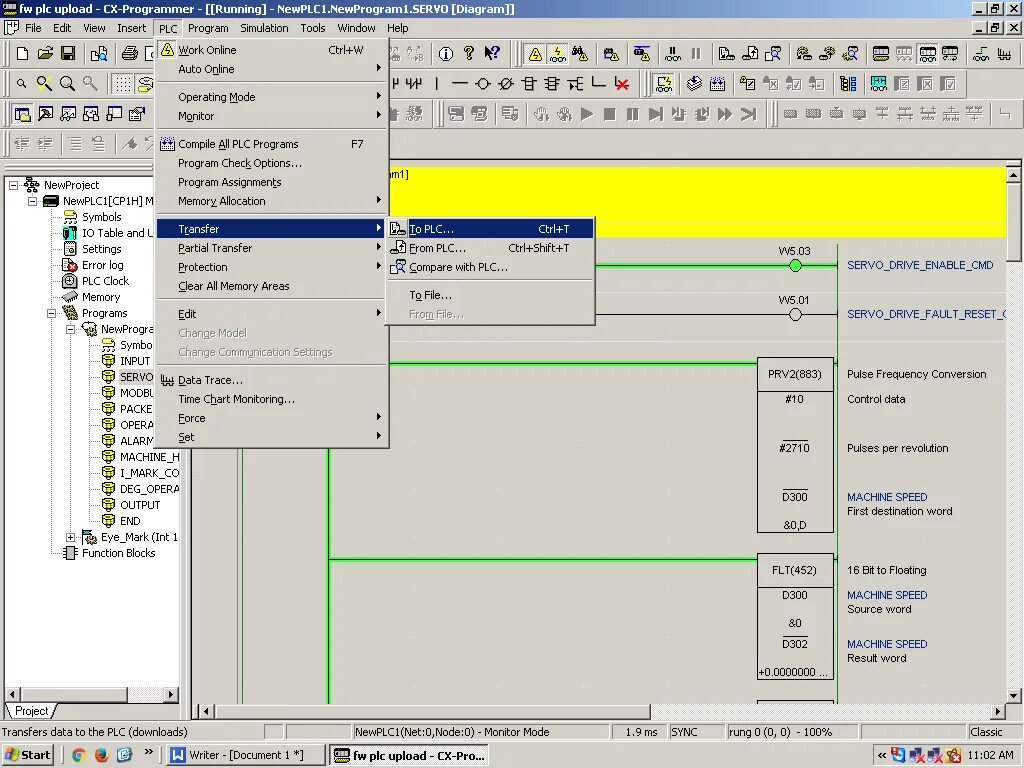1024x768 pixels.
Task: Expand the Eye_Mark tree node
Action: [71, 537]
